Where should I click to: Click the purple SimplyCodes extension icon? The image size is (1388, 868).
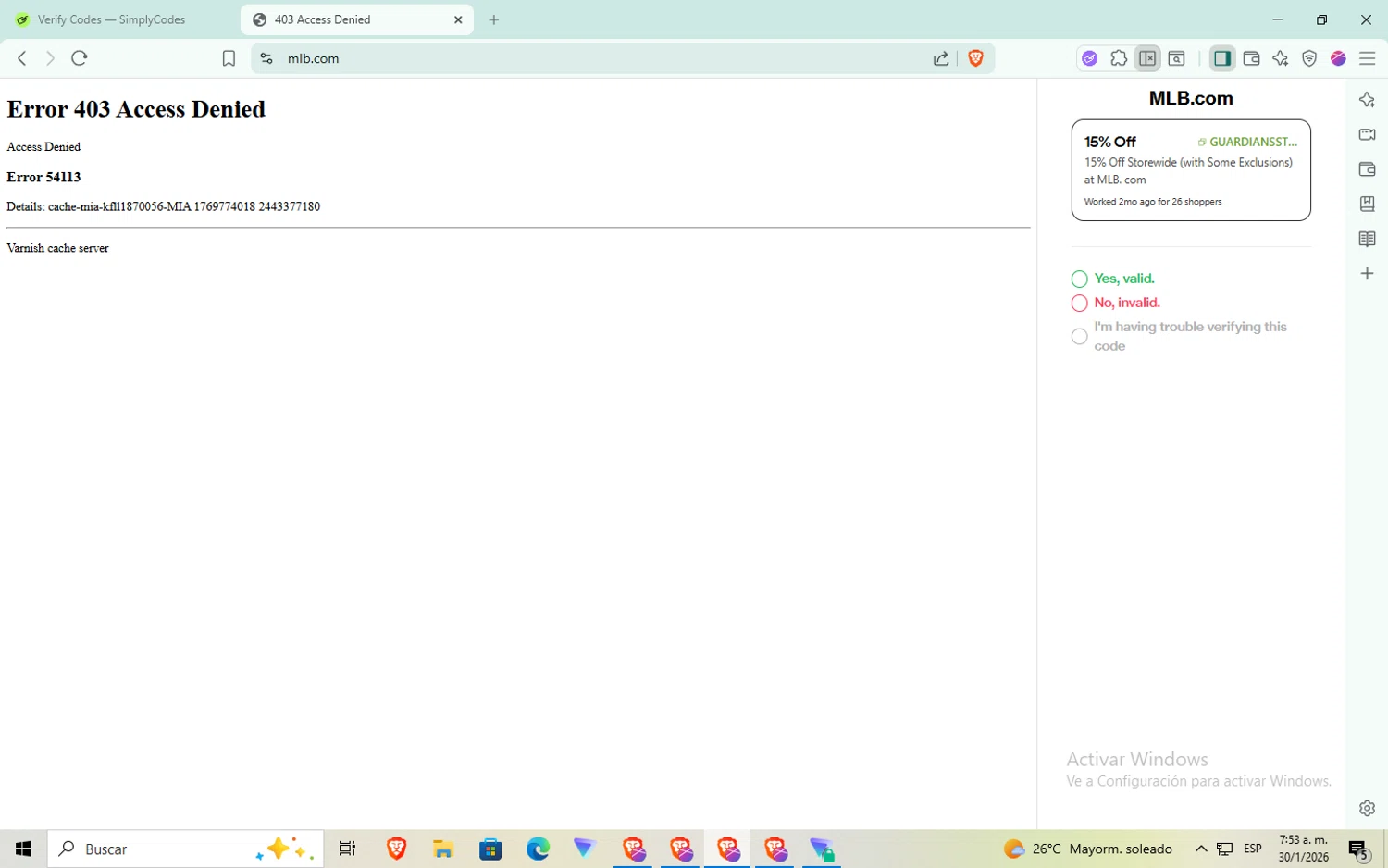pyautogui.click(x=1090, y=58)
